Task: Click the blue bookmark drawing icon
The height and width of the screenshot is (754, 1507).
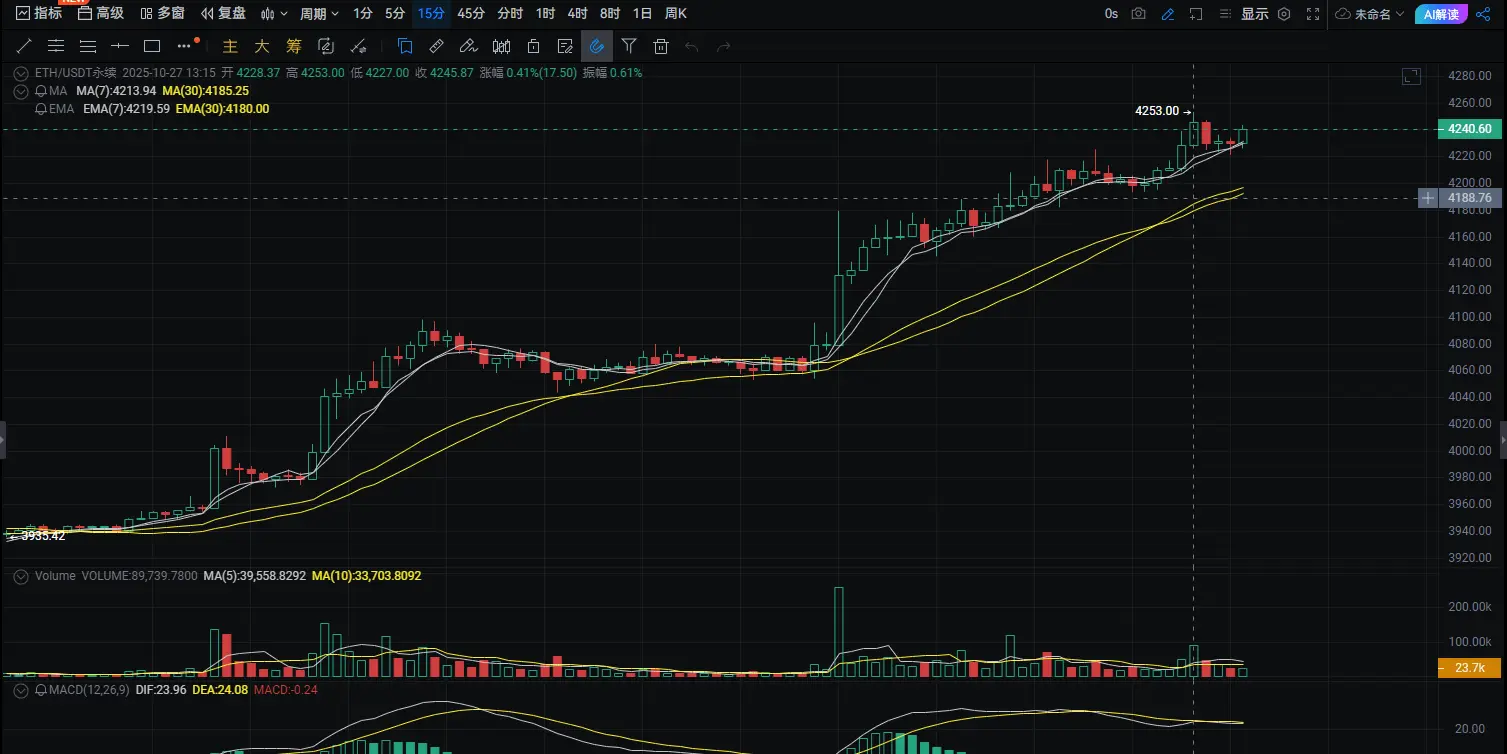Action: pyautogui.click(x=405, y=46)
